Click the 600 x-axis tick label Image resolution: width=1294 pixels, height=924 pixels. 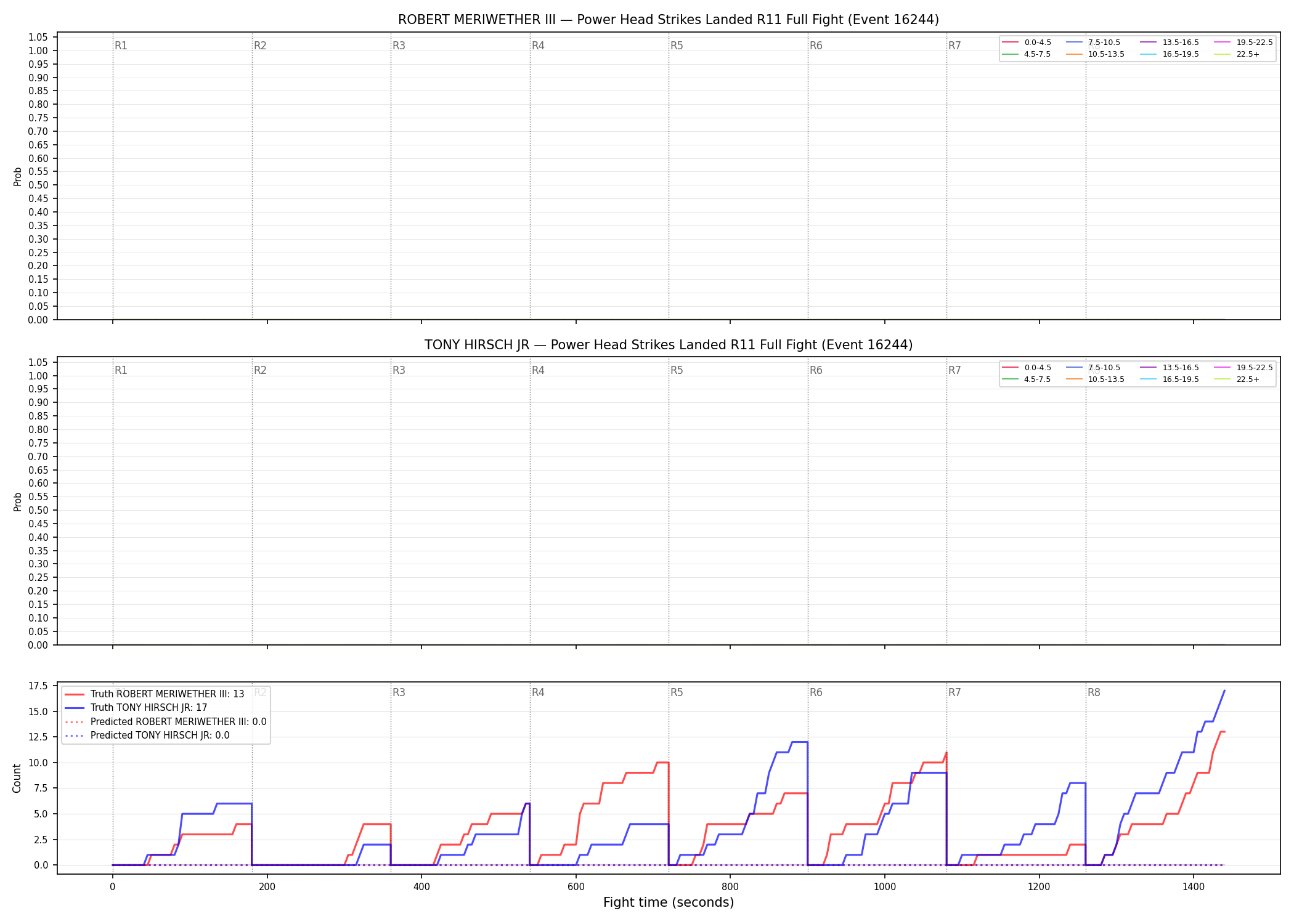[x=576, y=887]
